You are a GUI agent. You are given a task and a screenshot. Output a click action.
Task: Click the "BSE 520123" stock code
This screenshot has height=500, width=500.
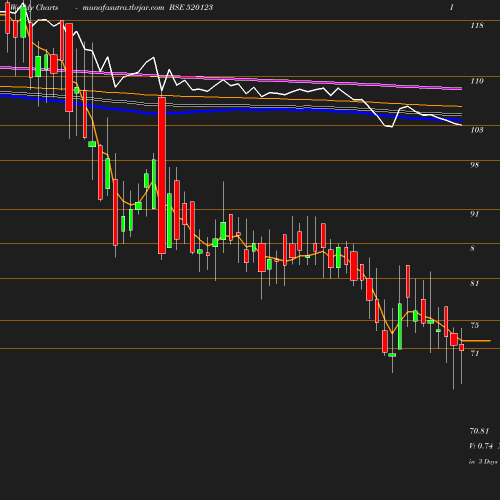click(191, 7)
